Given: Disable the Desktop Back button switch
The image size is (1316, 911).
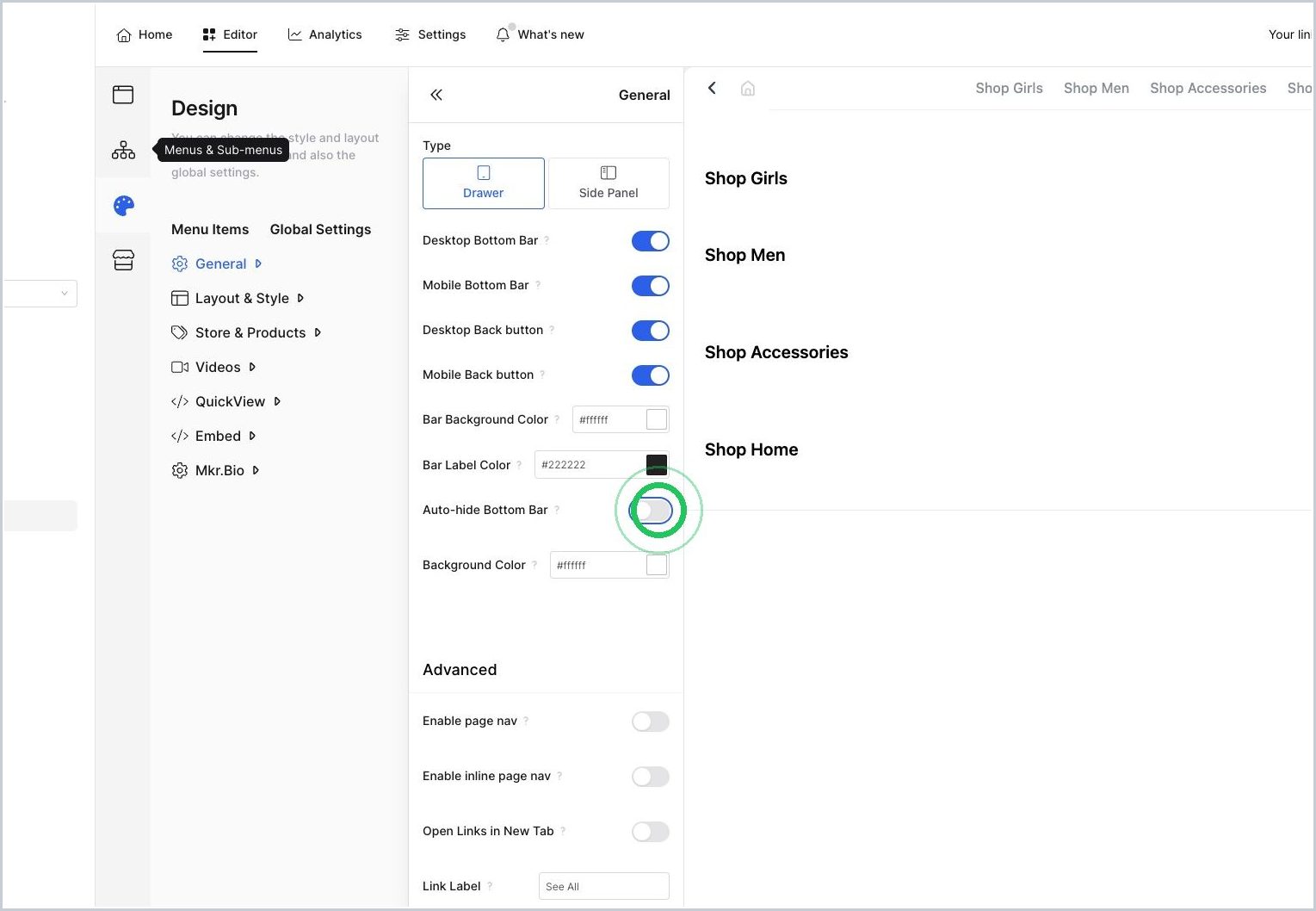Looking at the screenshot, I should pyautogui.click(x=650, y=331).
